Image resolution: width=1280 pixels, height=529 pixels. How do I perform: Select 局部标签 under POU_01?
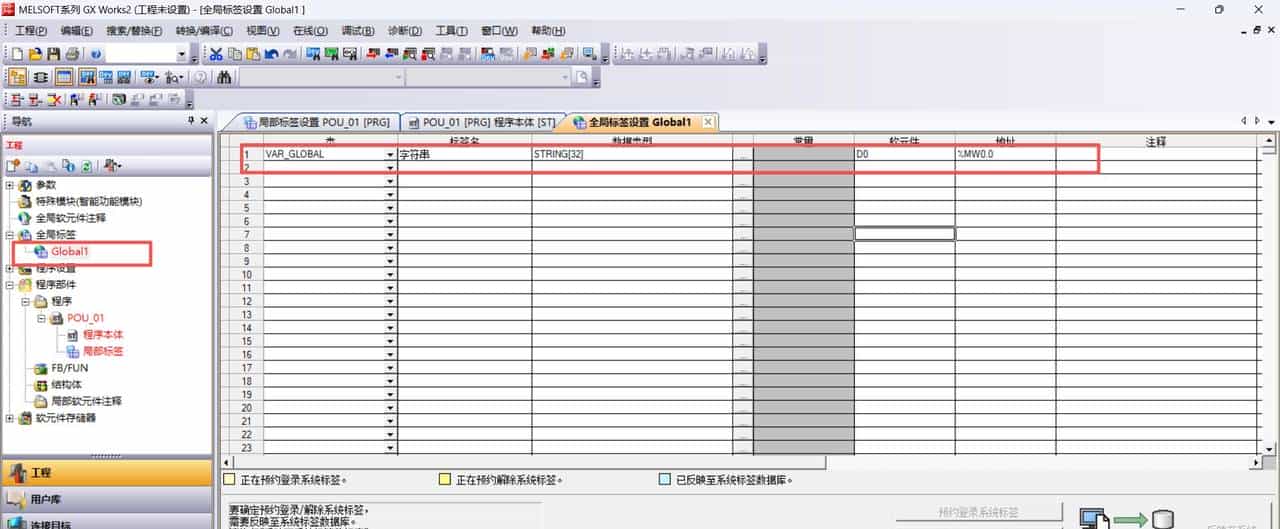(x=103, y=351)
